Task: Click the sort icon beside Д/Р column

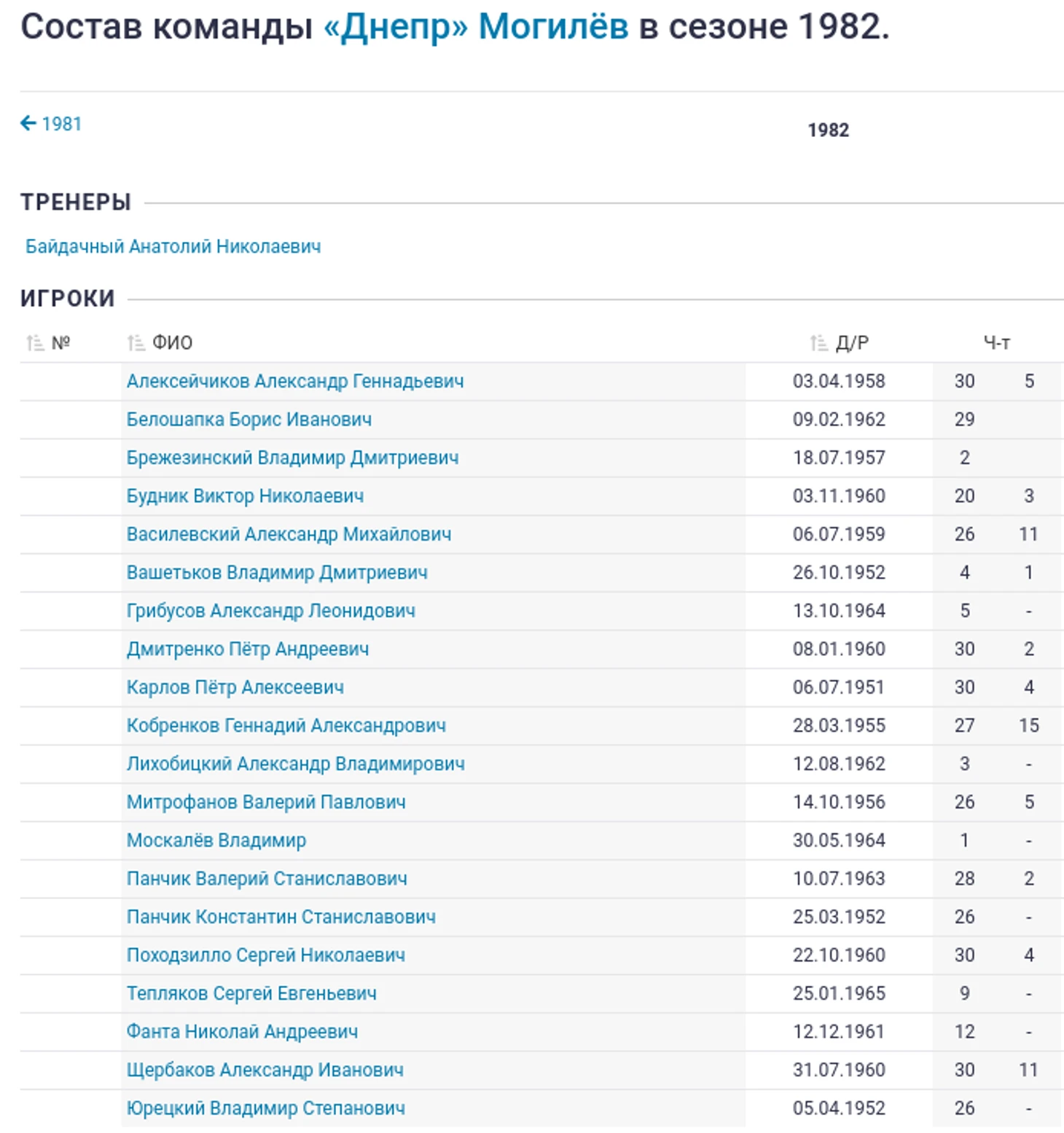Action: pyautogui.click(x=818, y=342)
